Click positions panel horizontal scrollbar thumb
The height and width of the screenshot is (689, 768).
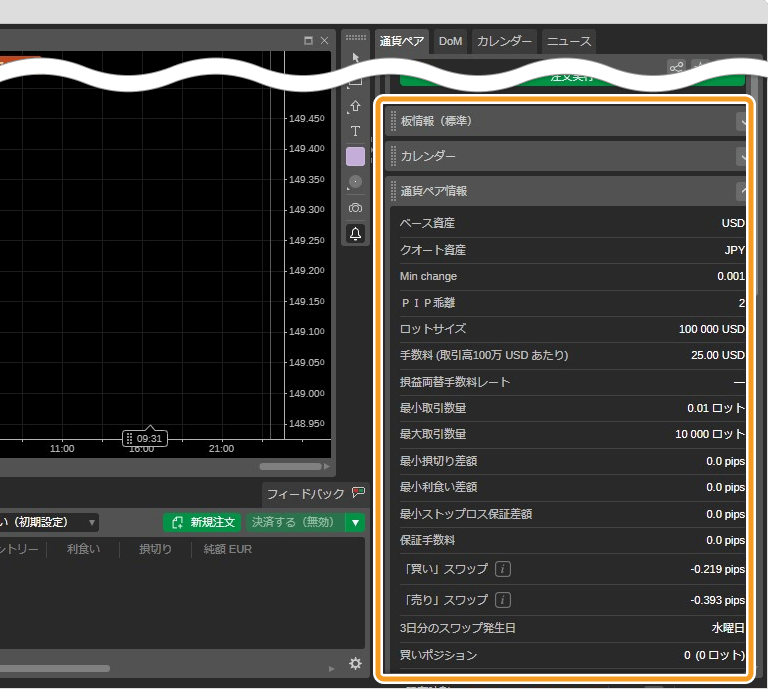[55, 668]
